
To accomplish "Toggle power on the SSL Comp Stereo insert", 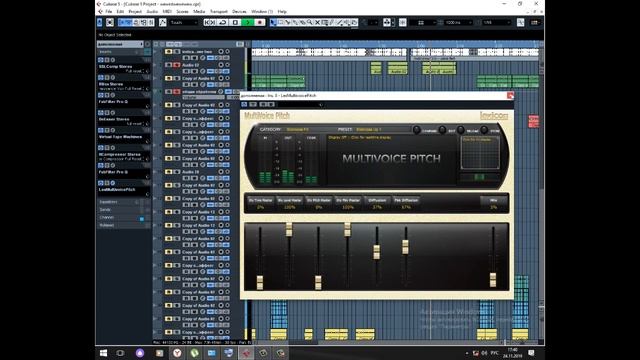I will [101, 60].
